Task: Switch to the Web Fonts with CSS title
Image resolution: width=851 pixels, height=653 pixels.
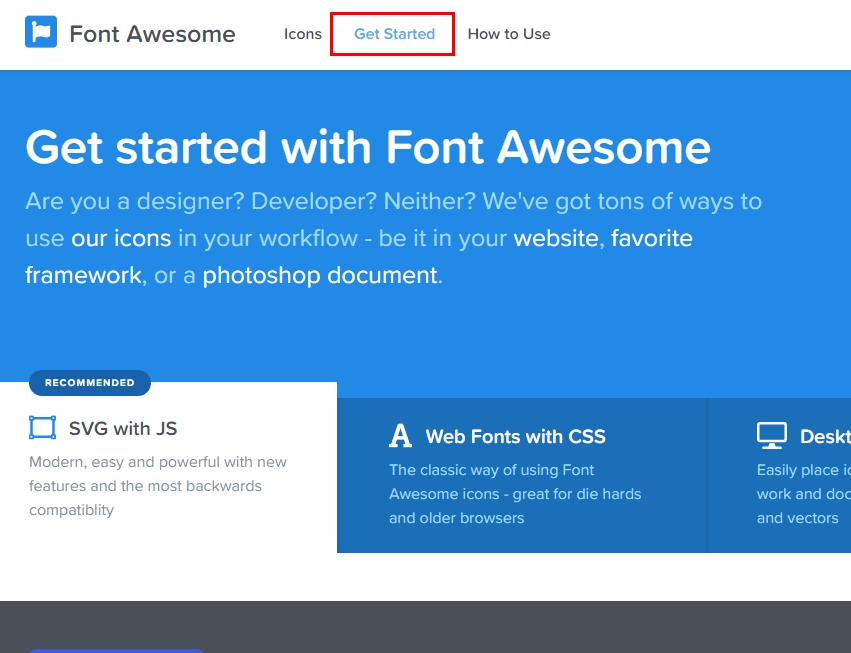Action: pyautogui.click(x=515, y=436)
